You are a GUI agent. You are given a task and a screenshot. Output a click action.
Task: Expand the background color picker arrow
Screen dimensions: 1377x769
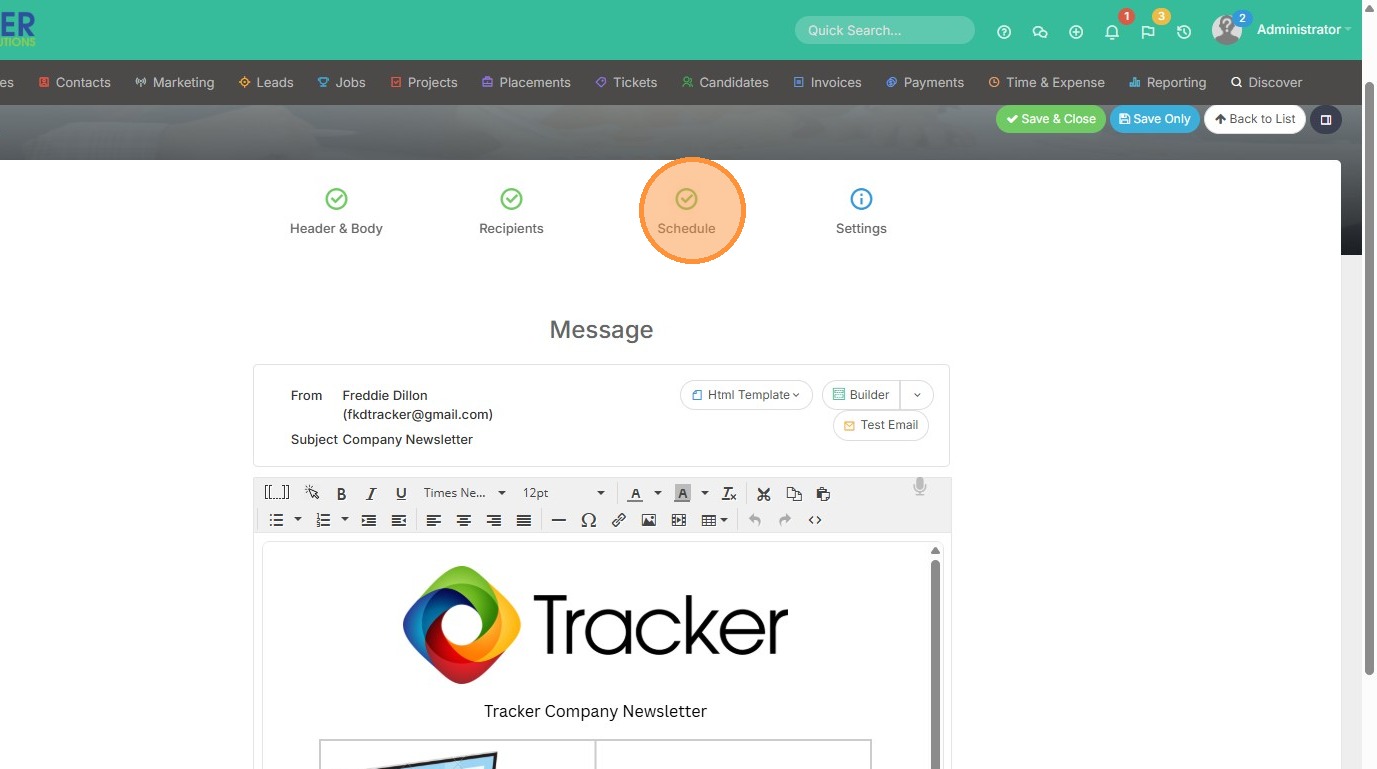pyautogui.click(x=705, y=493)
